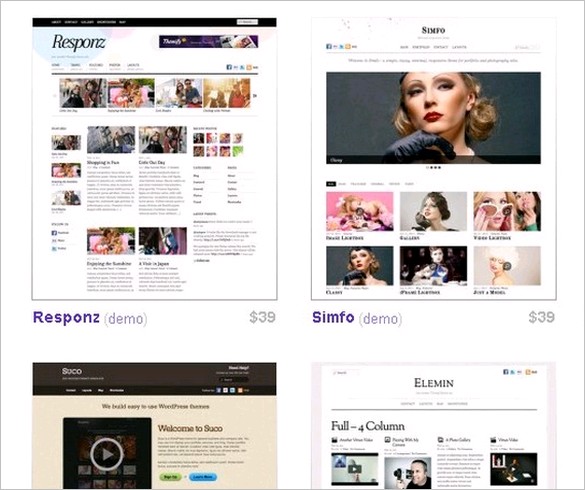Open 'Shopping is Fun' post in Responz preview
Image resolution: width=585 pixels, height=490 pixels.
(103, 163)
